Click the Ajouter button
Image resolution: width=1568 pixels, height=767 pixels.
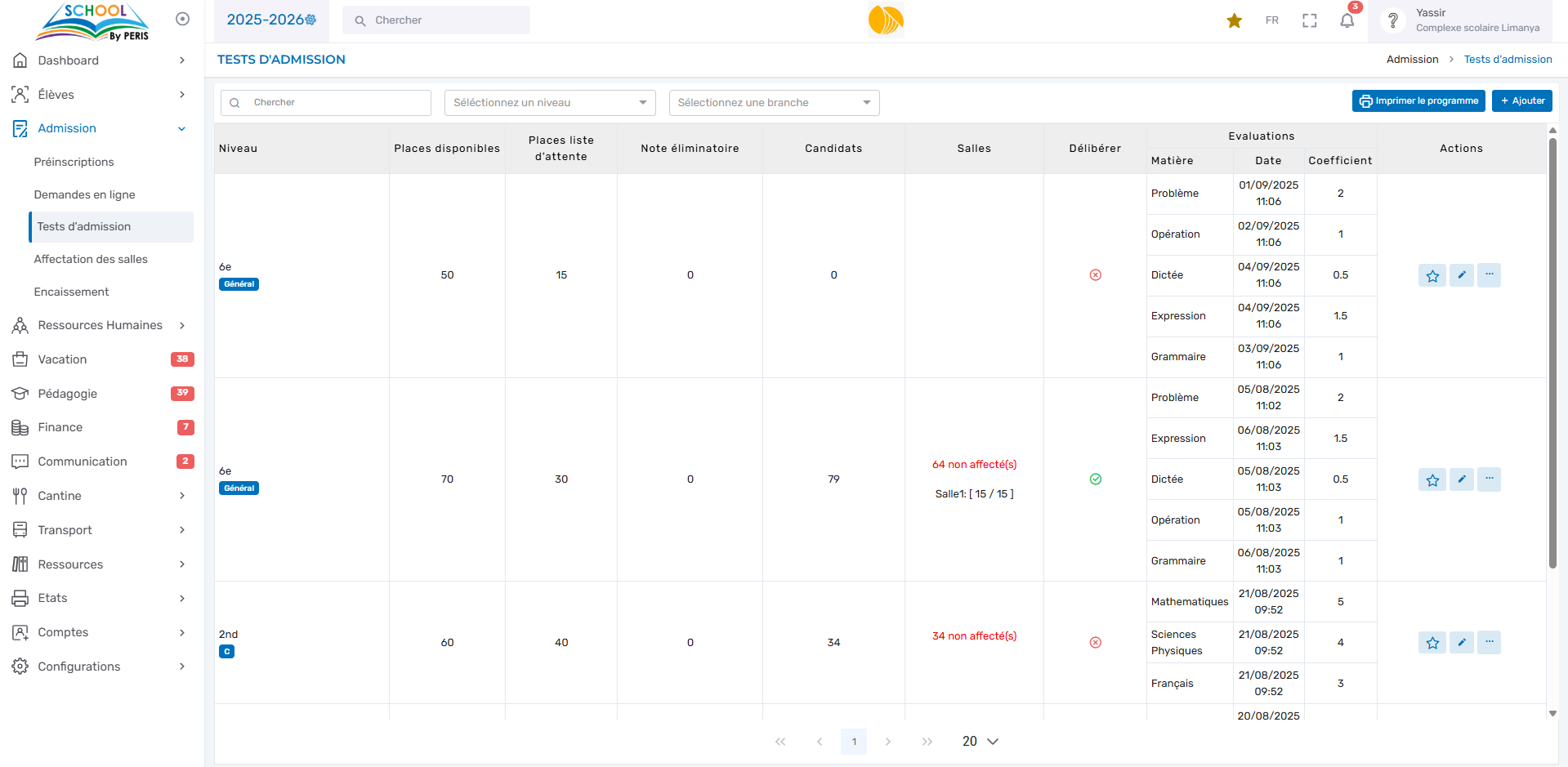tap(1521, 100)
